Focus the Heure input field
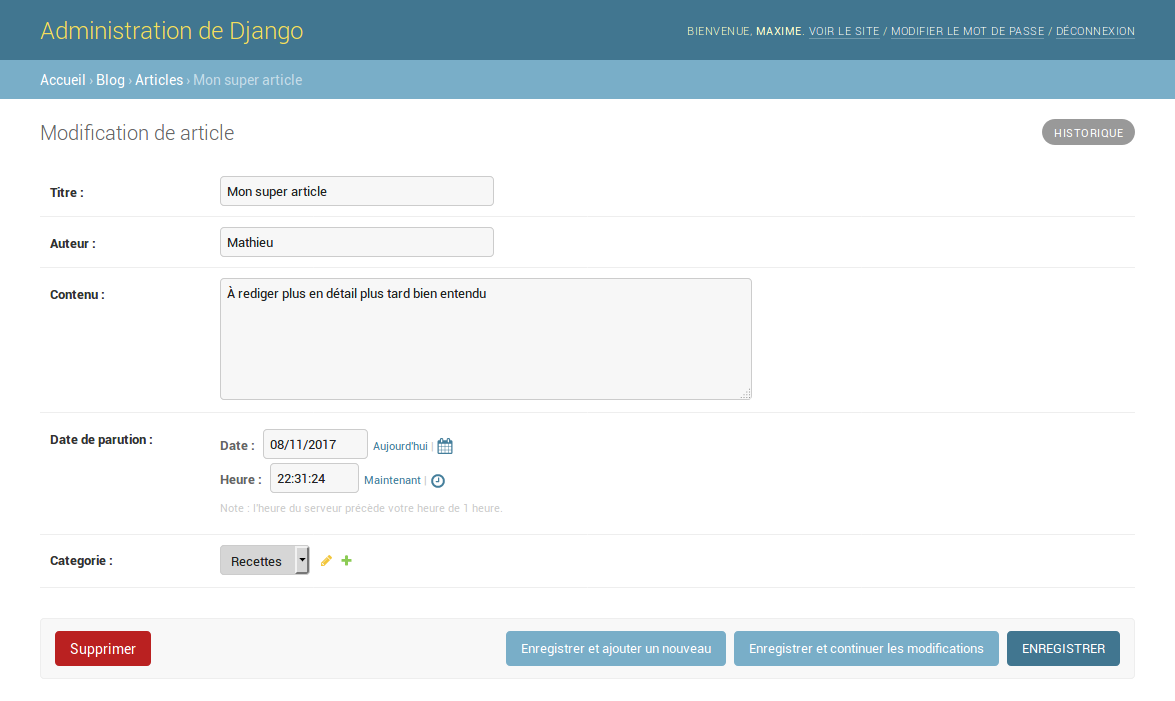Viewport: 1175px width, 701px height. pyautogui.click(x=314, y=478)
